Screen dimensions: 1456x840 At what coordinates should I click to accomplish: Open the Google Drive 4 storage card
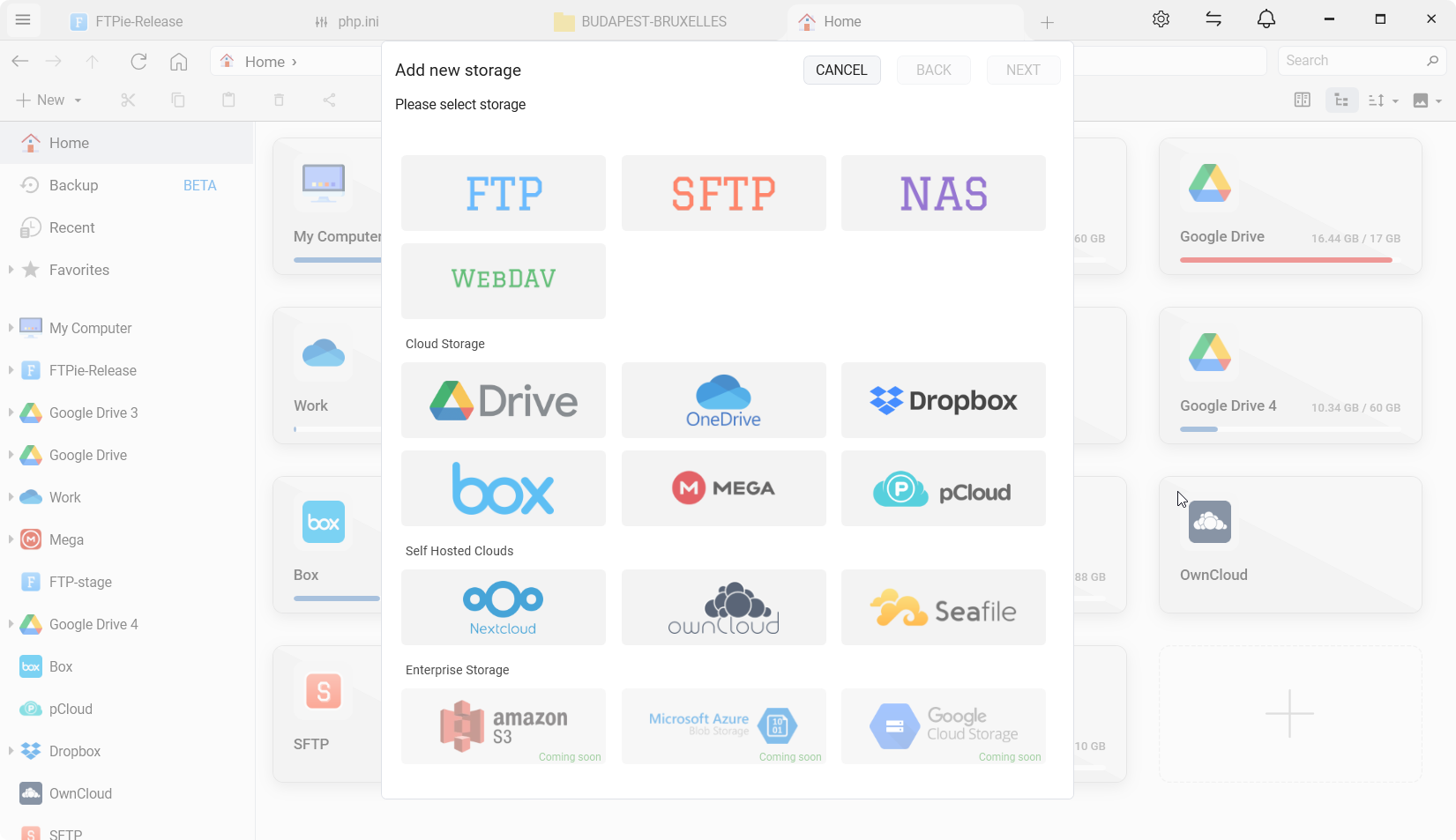(1290, 375)
